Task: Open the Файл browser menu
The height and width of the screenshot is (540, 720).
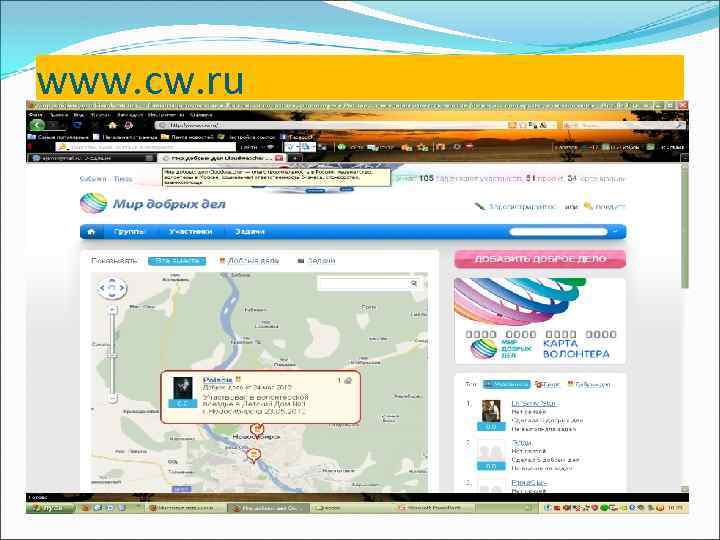Action: pyautogui.click(x=35, y=115)
